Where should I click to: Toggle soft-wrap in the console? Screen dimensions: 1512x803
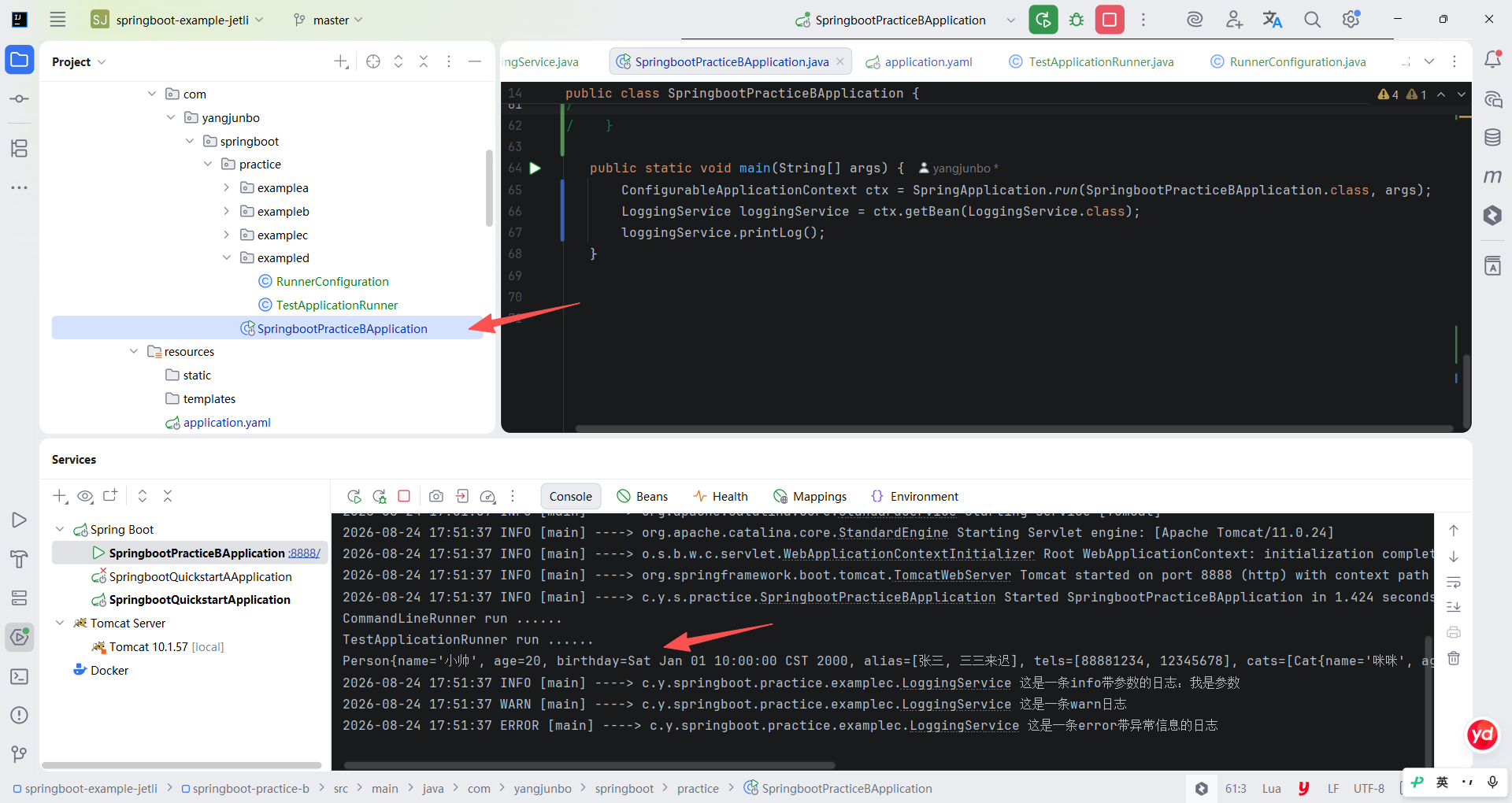click(x=1454, y=583)
